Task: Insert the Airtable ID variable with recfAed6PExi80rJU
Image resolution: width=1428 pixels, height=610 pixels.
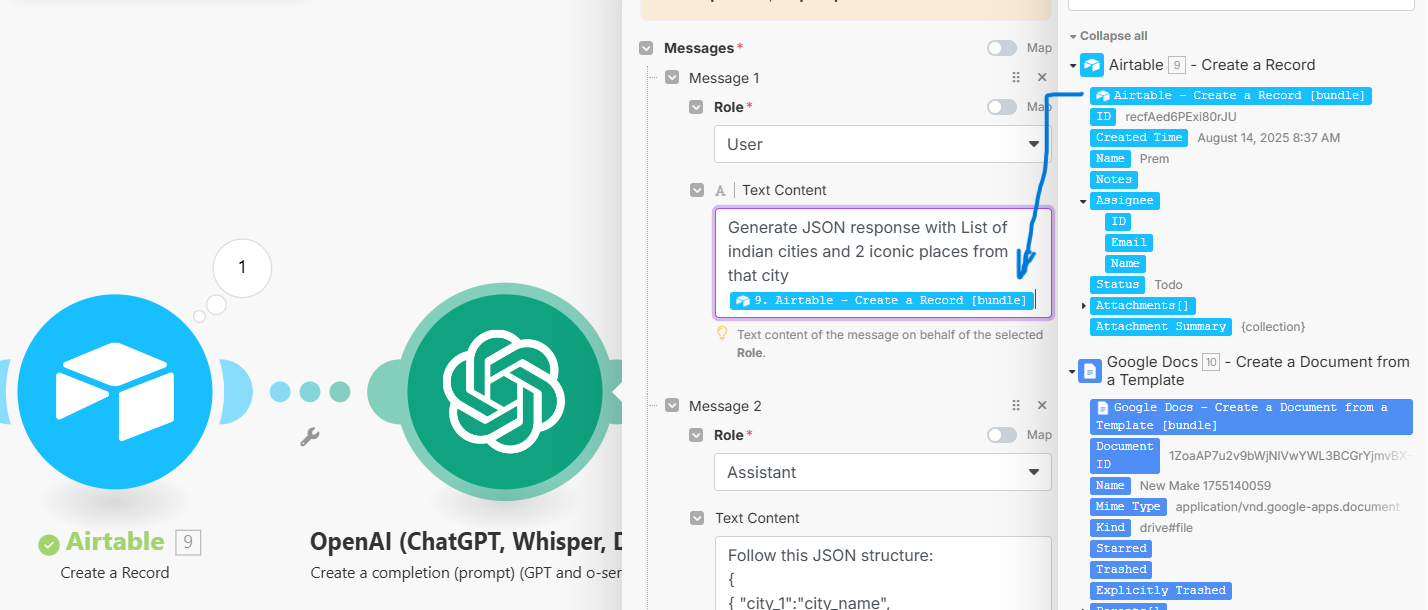Action: pyautogui.click(x=1102, y=117)
